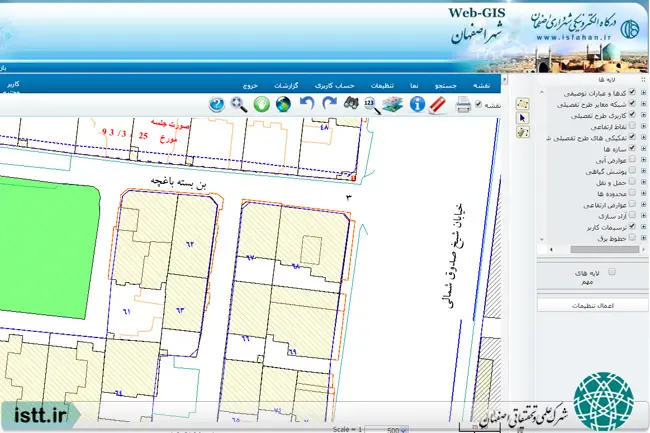Click the layers panel horizontal scrollbar

point(597,249)
